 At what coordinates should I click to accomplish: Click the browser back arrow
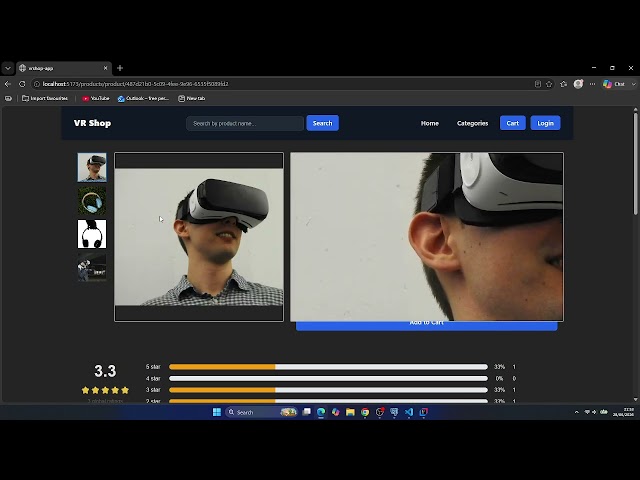[x=7, y=84]
